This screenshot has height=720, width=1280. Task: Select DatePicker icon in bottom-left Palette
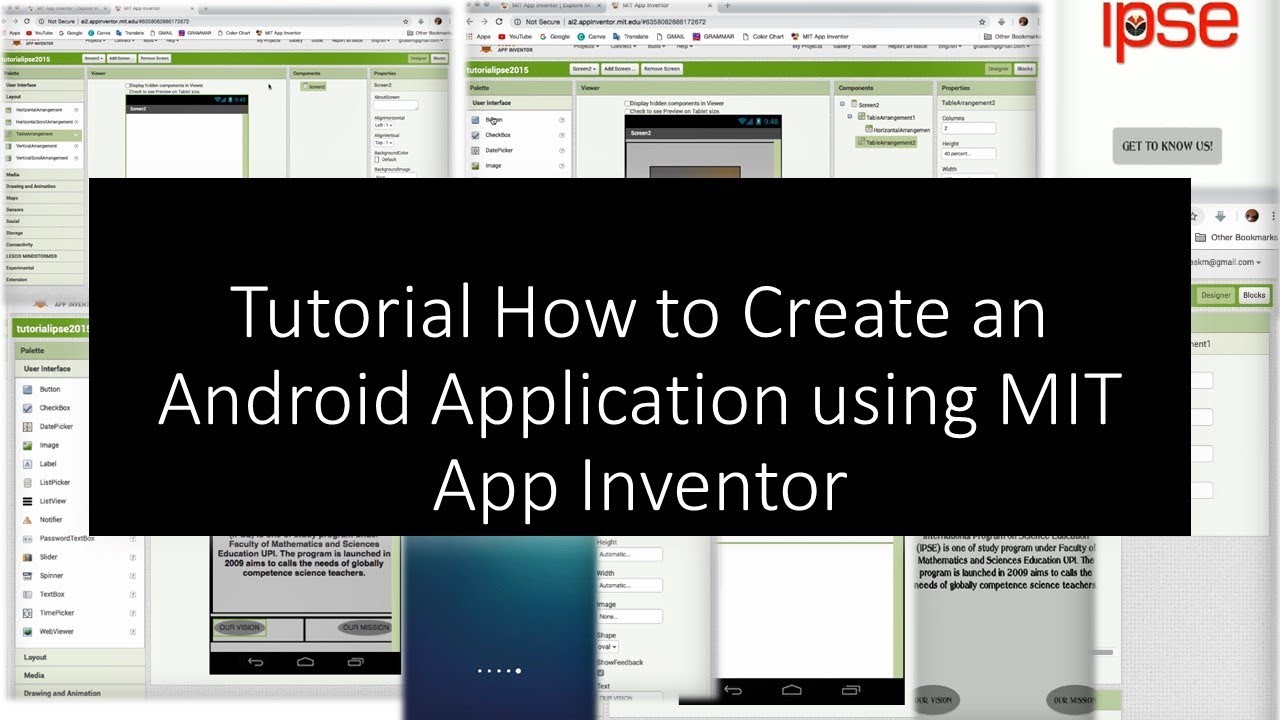point(28,427)
